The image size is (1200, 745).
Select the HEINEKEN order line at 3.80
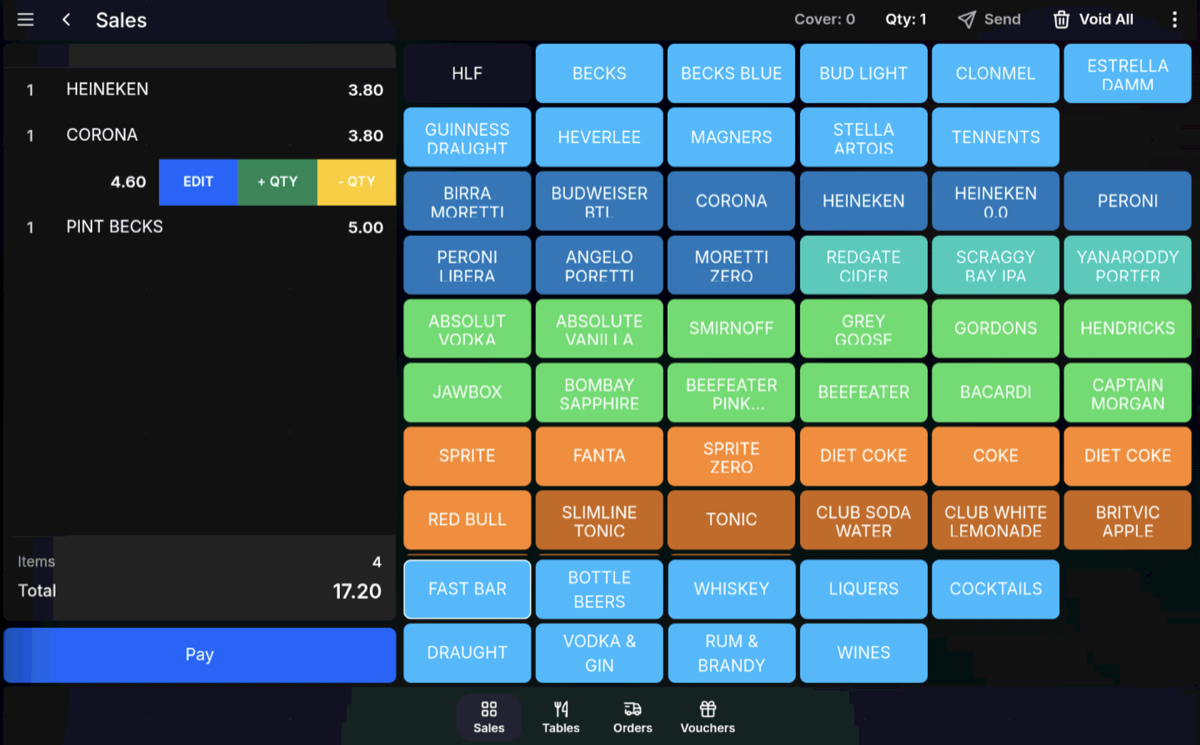point(200,90)
